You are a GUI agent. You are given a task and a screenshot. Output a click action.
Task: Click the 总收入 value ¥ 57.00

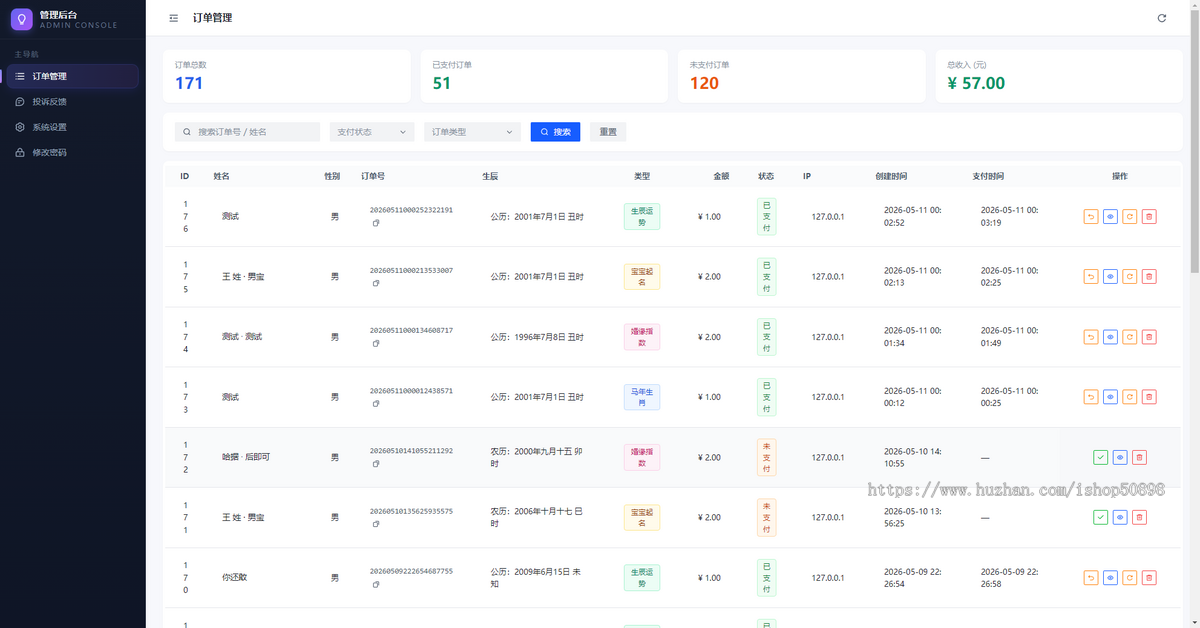click(x=976, y=83)
